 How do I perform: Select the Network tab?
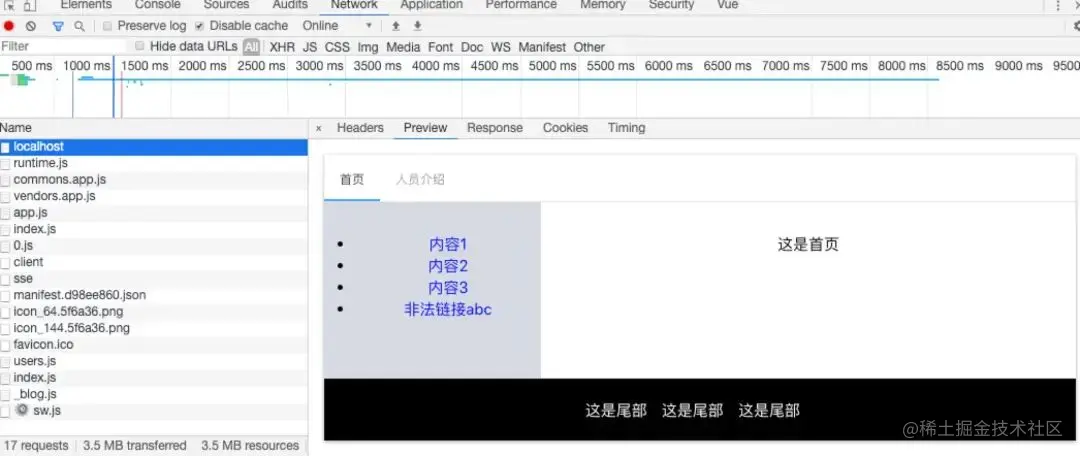[x=354, y=5]
